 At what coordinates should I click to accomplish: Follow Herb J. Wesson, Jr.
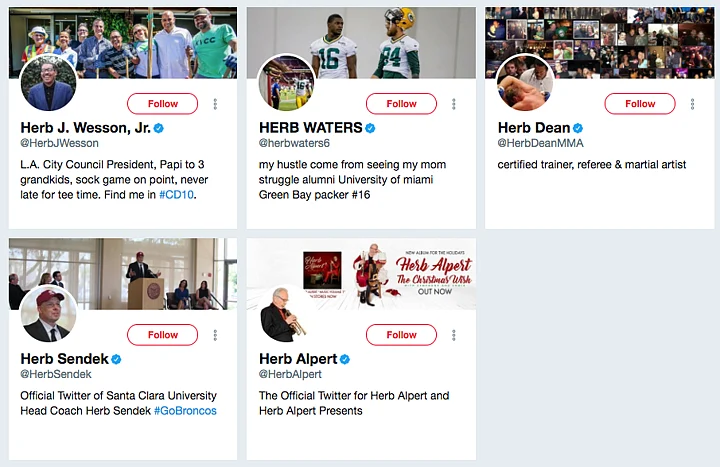pos(163,104)
